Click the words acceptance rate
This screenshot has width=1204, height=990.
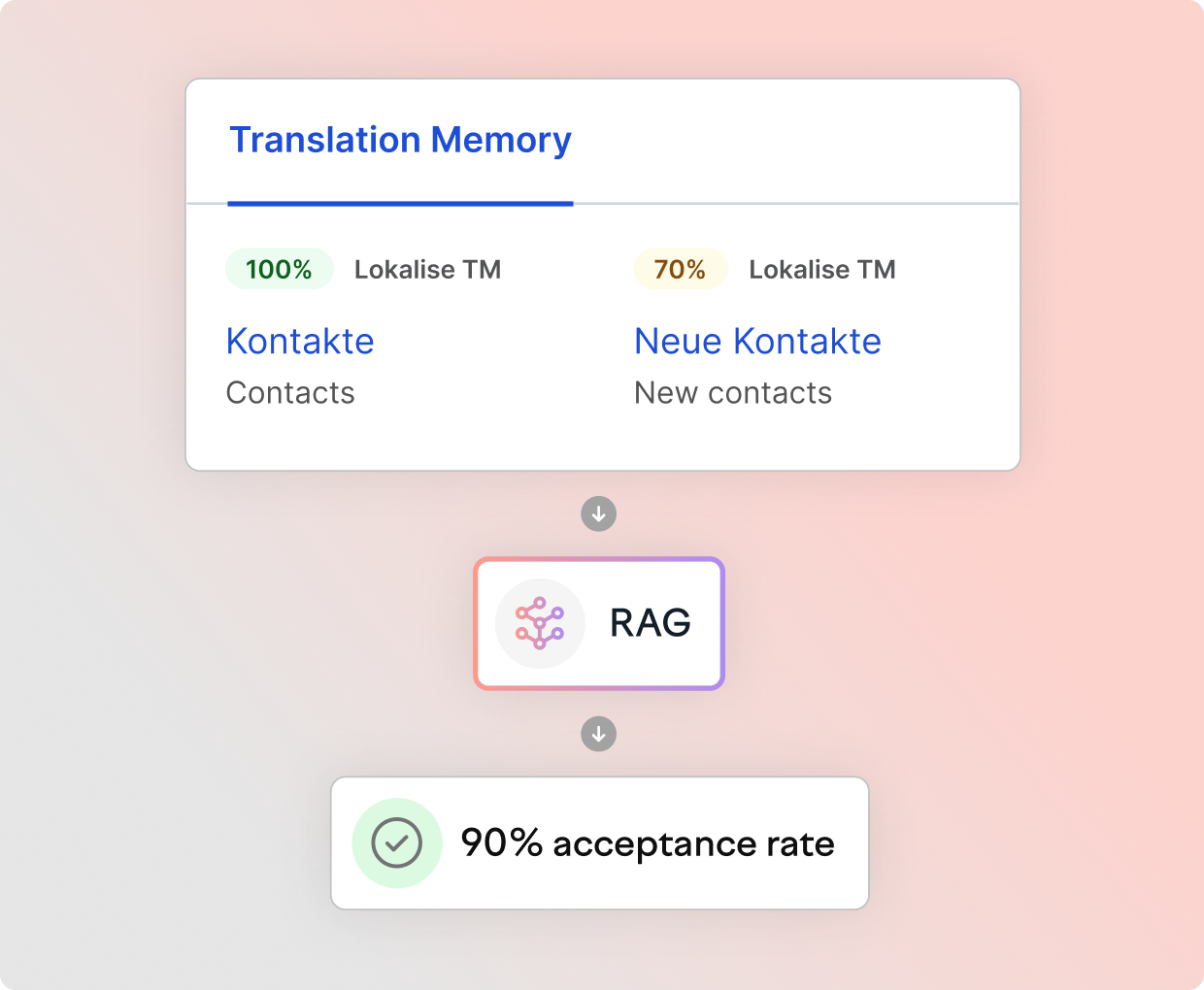[x=693, y=844]
